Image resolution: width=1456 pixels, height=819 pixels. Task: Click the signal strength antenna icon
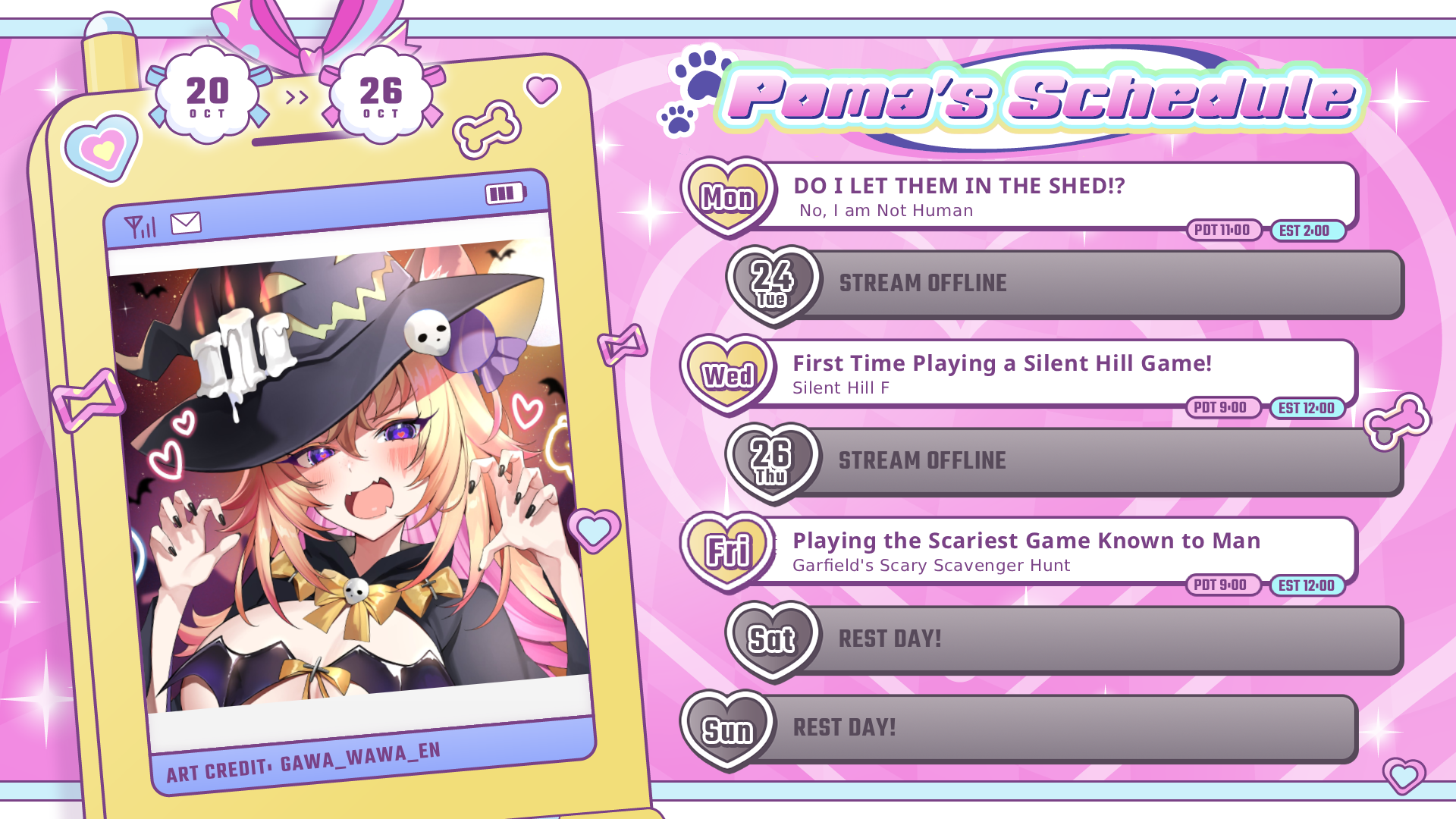pyautogui.click(x=140, y=227)
